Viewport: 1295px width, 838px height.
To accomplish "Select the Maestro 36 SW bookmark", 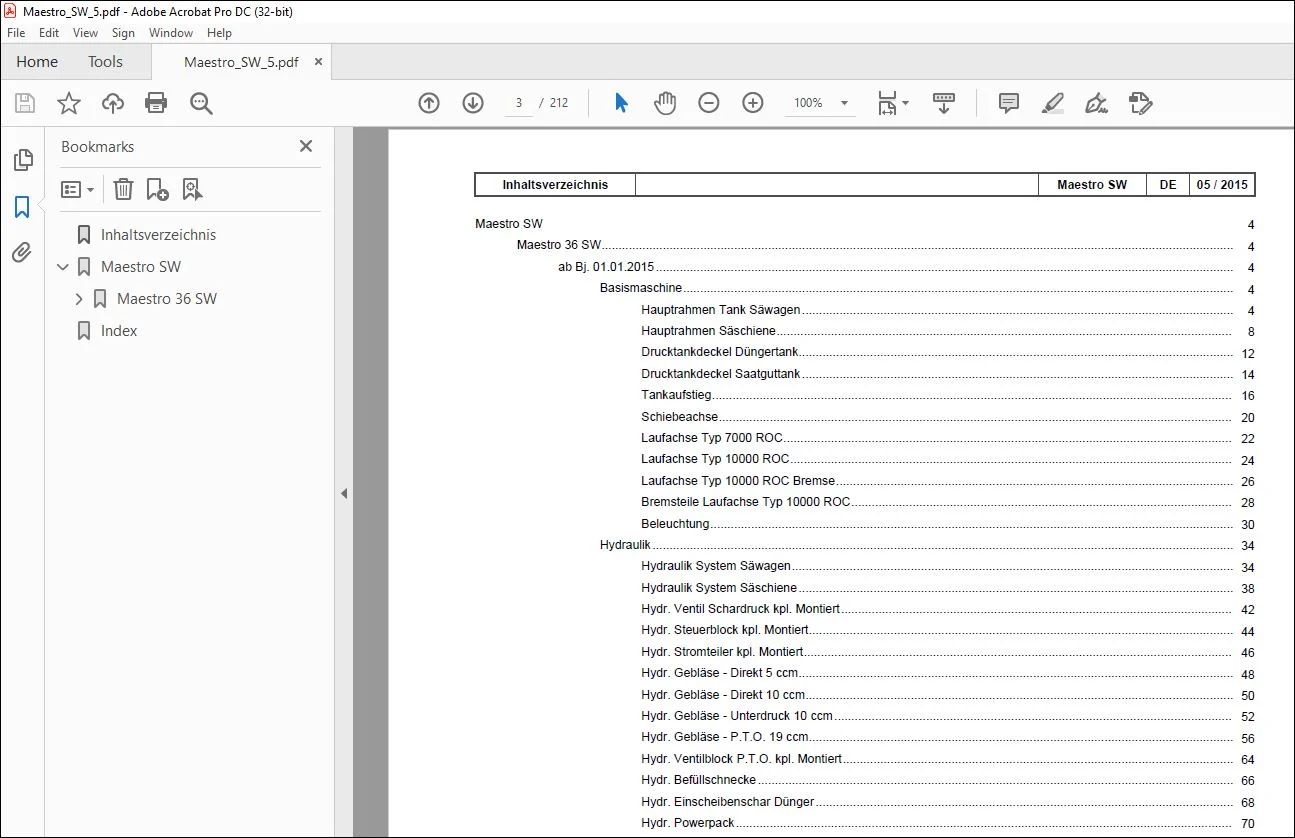I will coord(167,299).
